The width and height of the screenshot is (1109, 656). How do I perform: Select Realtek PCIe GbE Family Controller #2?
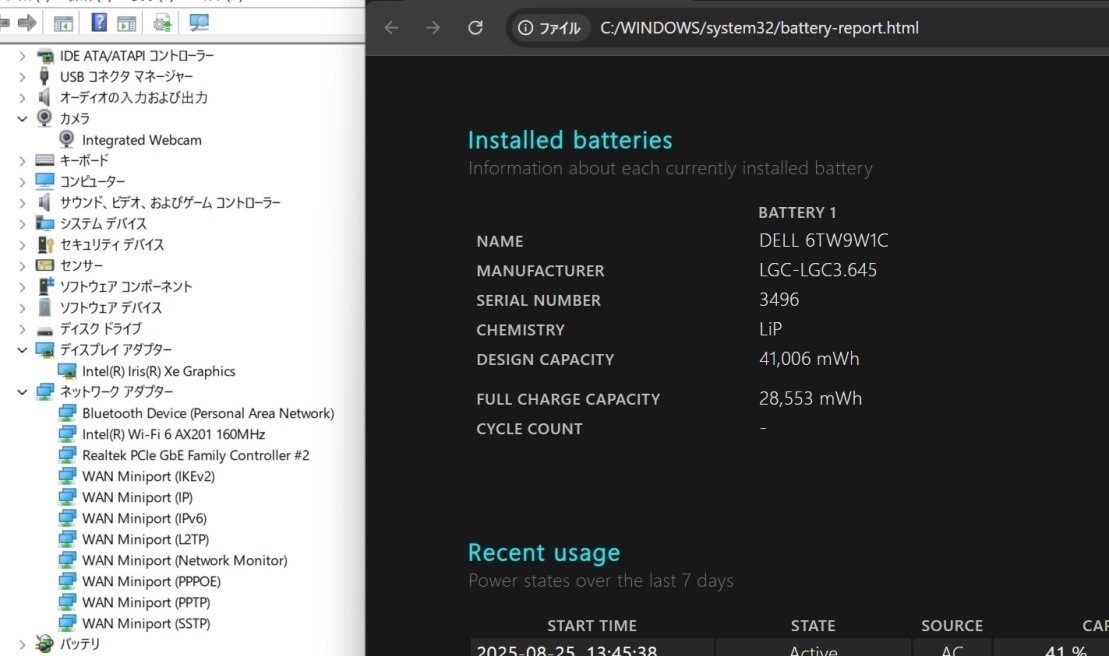(195, 455)
